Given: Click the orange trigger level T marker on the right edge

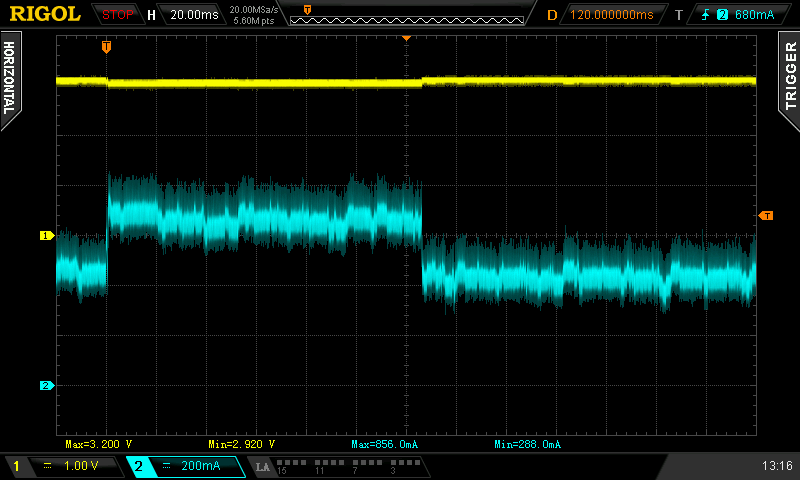Looking at the screenshot, I should click(766, 216).
